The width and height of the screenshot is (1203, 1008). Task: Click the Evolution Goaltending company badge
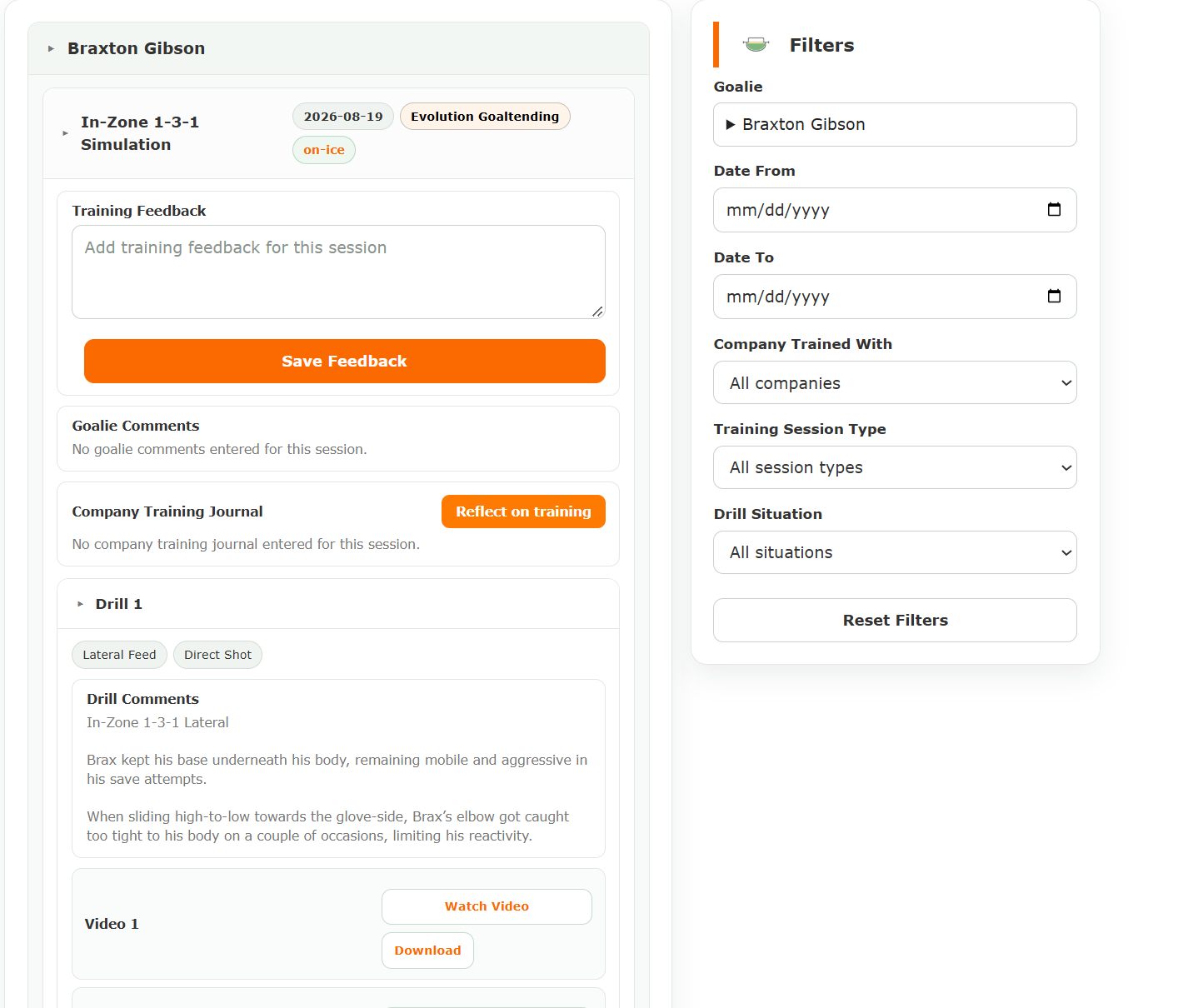(x=485, y=117)
